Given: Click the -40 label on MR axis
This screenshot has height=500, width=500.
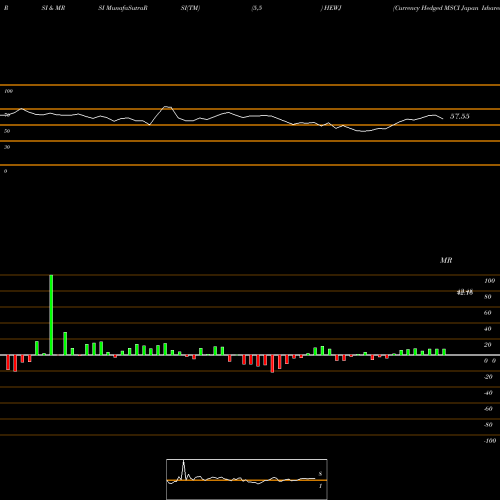Looking at the screenshot, I should tap(488, 393).
